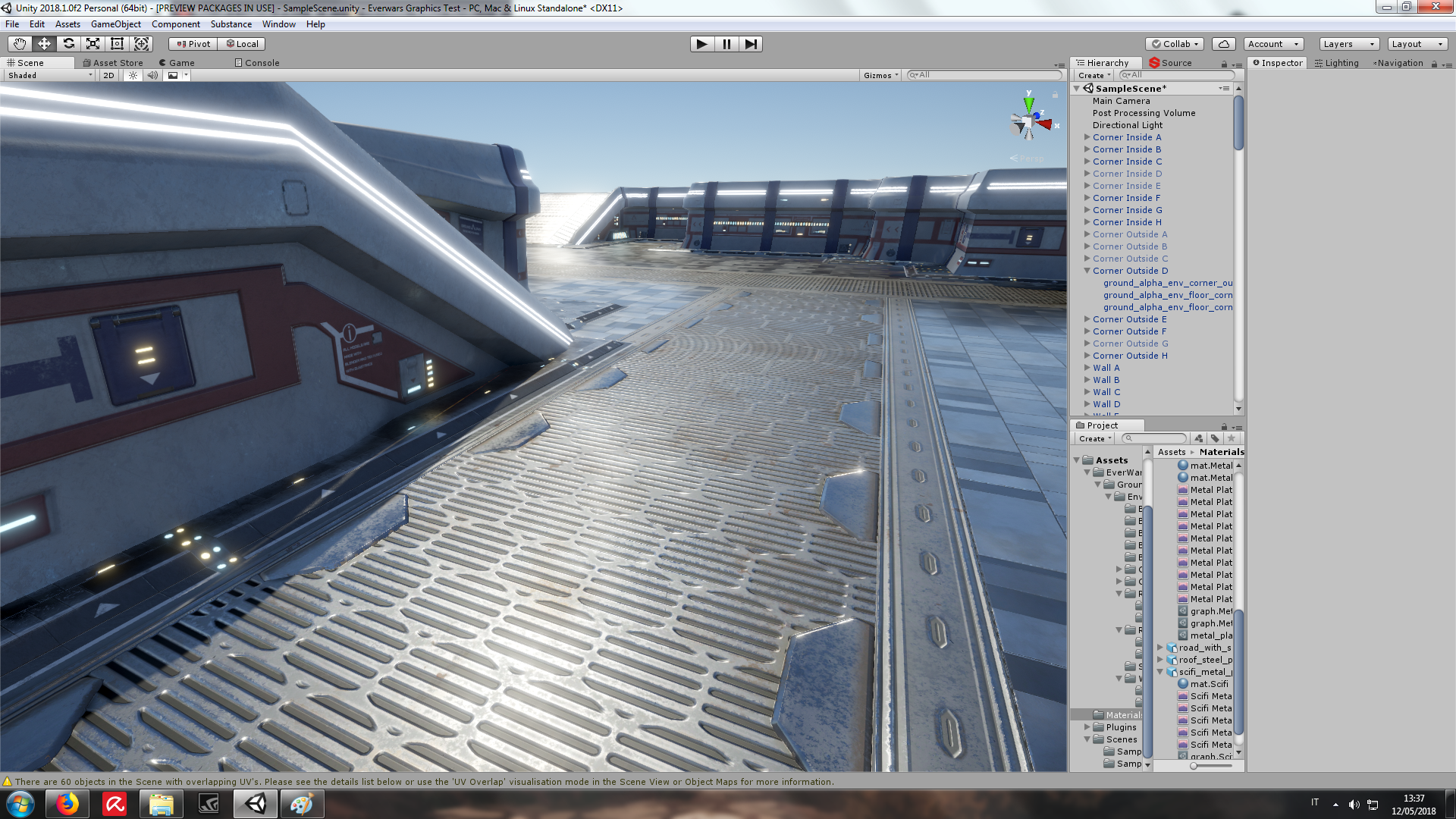Click the Play button

click(x=701, y=44)
